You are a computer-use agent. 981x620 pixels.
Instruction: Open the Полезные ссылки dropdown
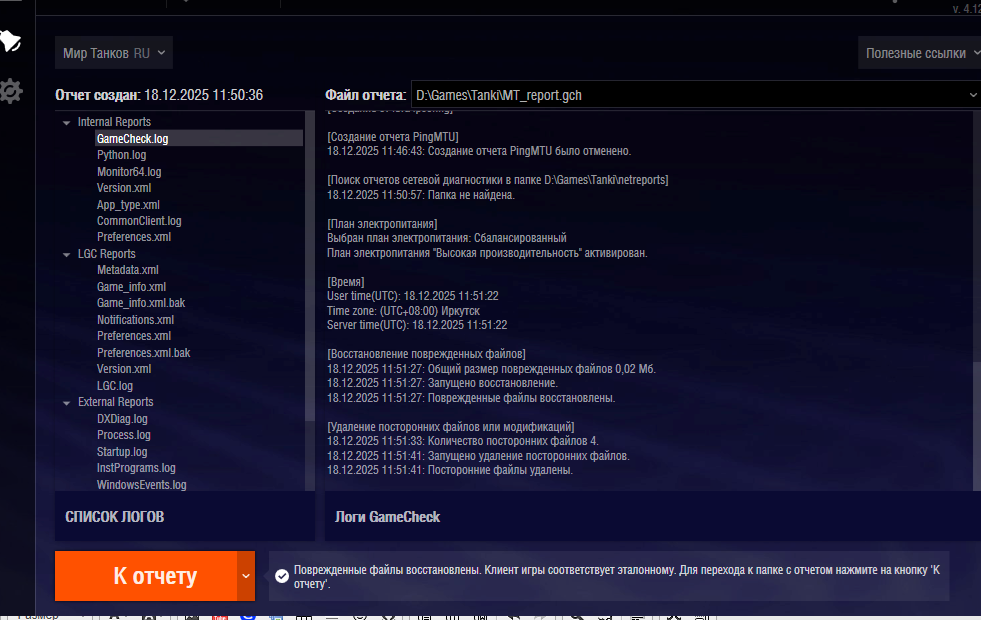920,53
